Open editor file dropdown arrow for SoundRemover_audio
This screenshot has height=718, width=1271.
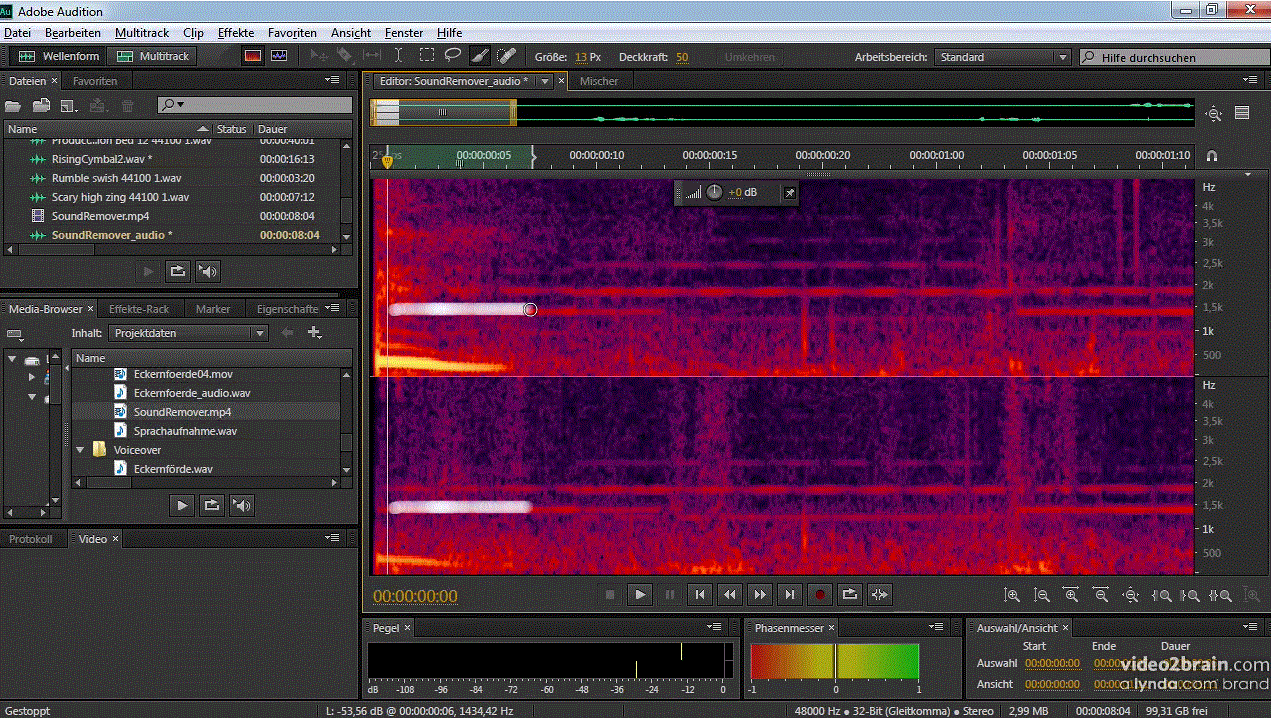[x=545, y=81]
